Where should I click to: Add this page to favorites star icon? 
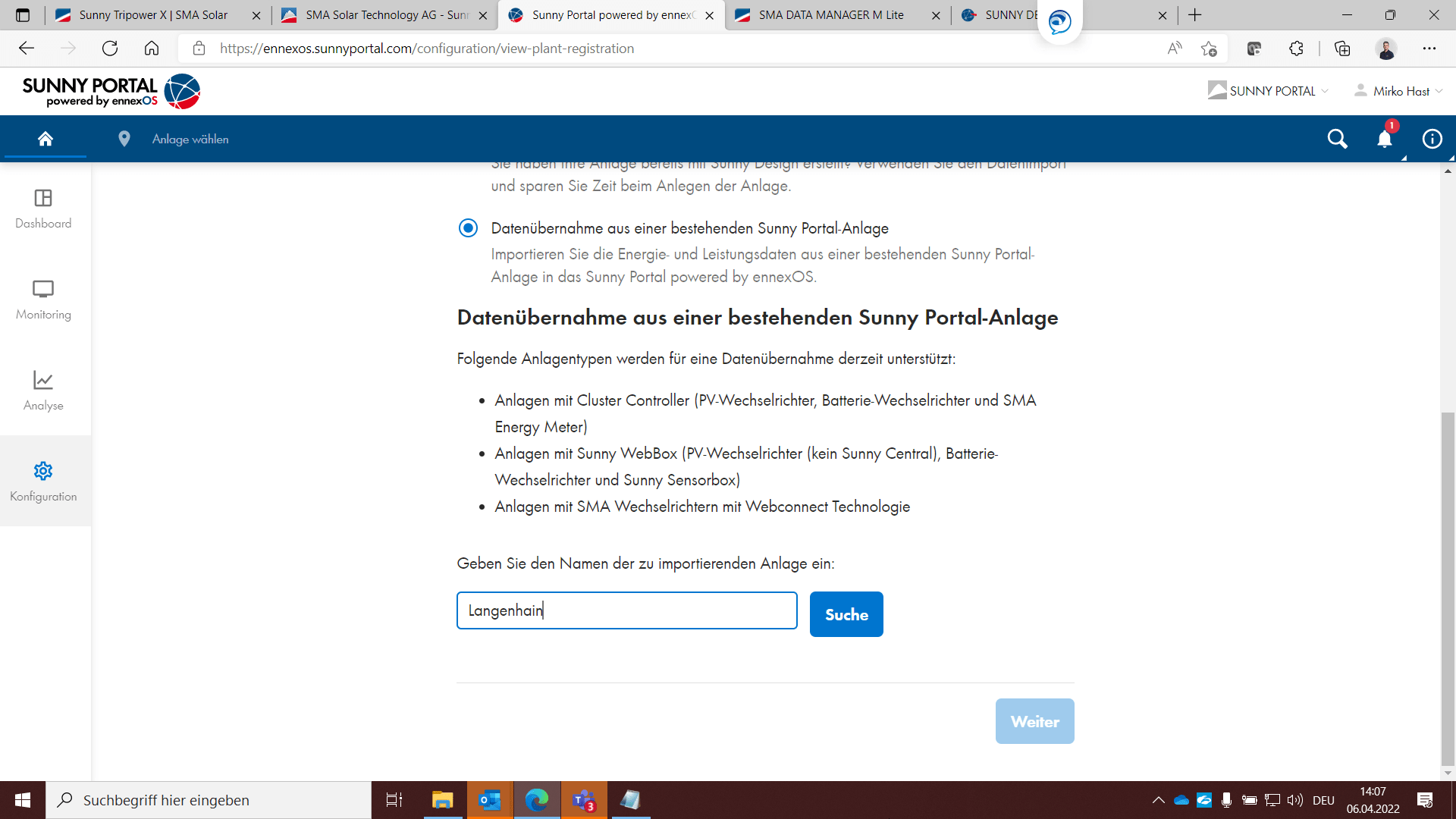[1209, 49]
